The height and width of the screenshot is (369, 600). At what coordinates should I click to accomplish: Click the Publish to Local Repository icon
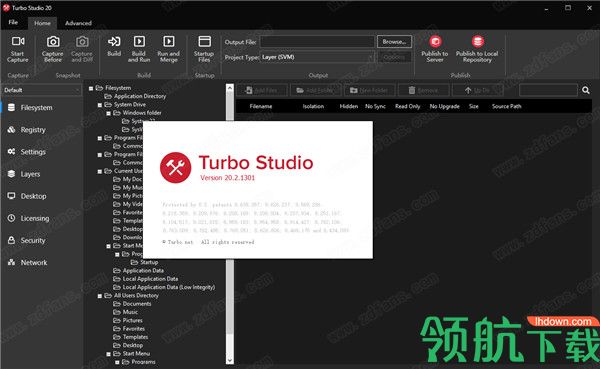click(x=478, y=41)
